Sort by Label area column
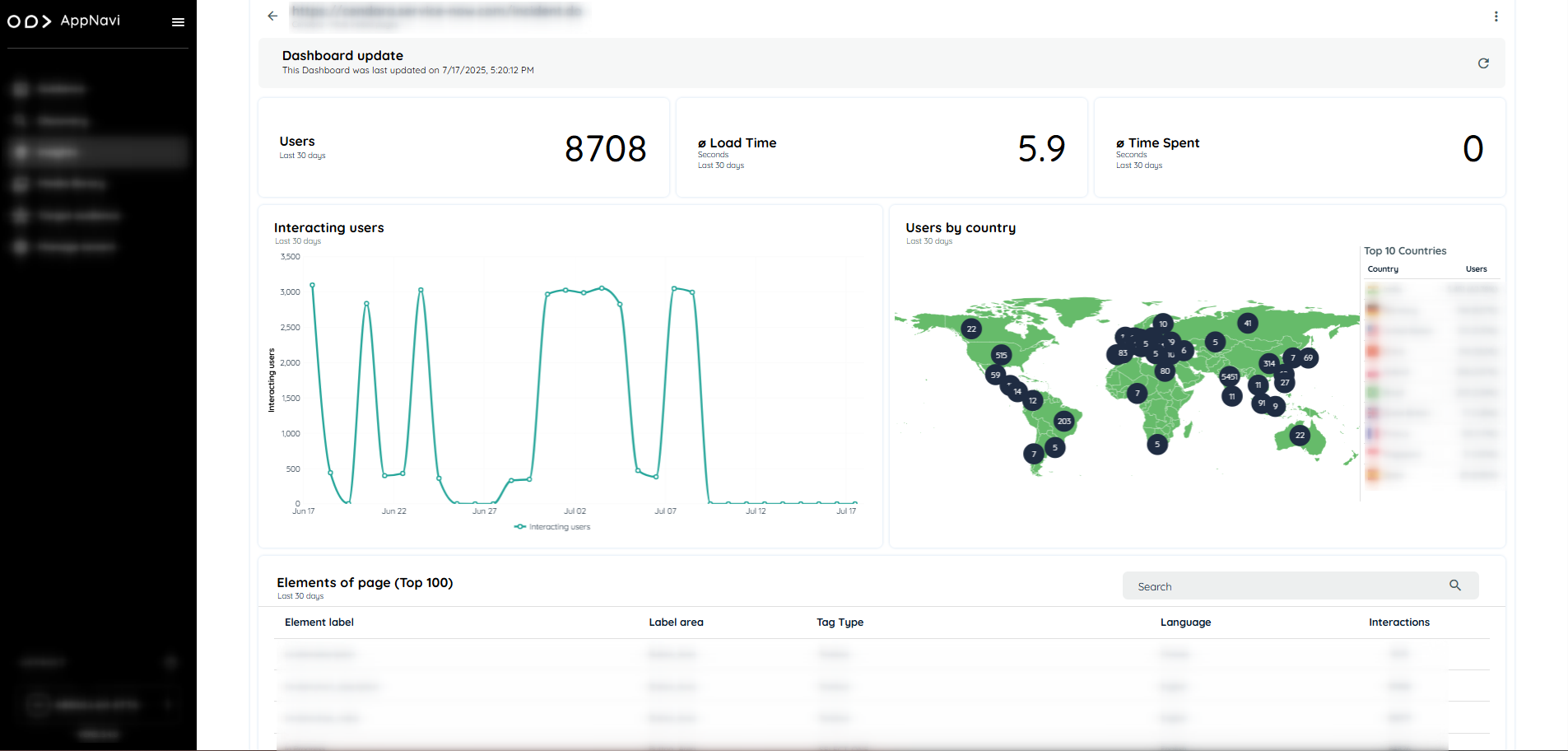This screenshot has width=1568, height=751. point(676,623)
